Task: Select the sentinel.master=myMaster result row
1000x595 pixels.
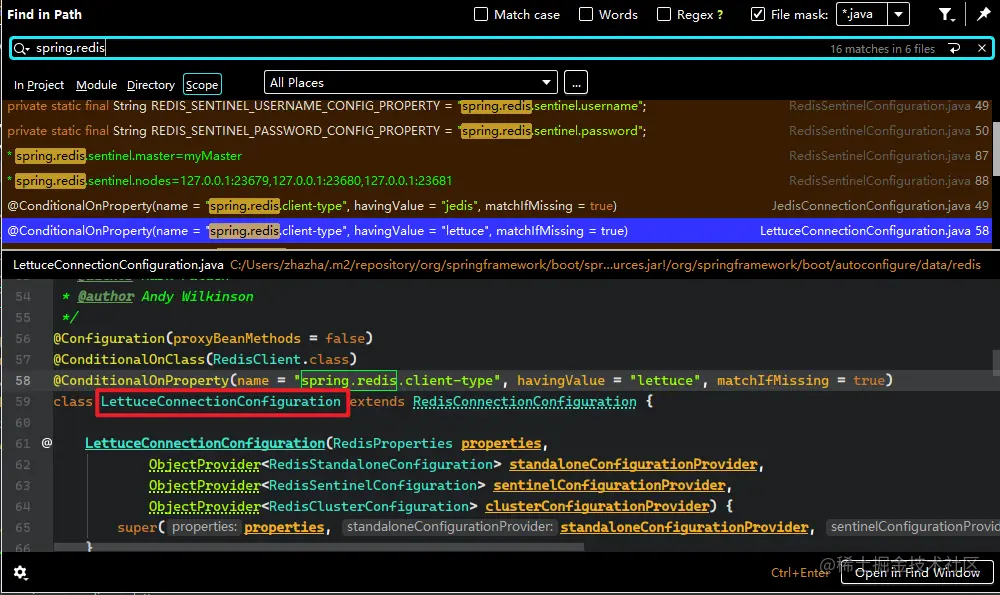Action: [497, 156]
